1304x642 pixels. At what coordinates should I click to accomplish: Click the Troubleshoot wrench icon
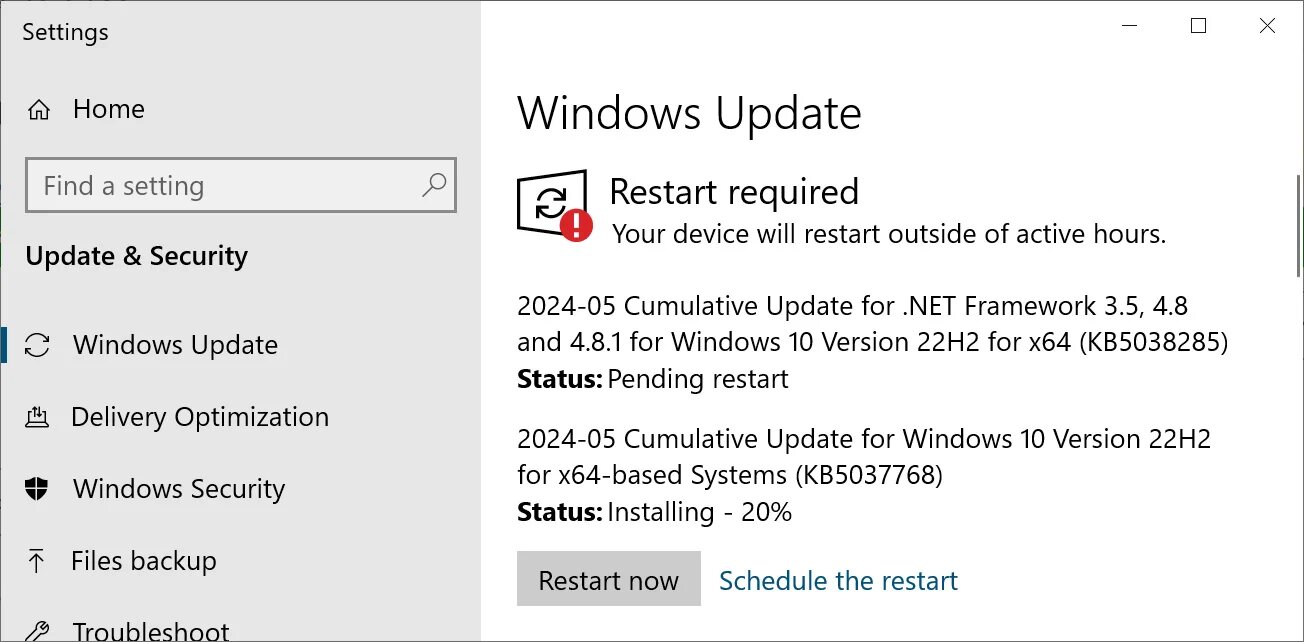click(37, 632)
